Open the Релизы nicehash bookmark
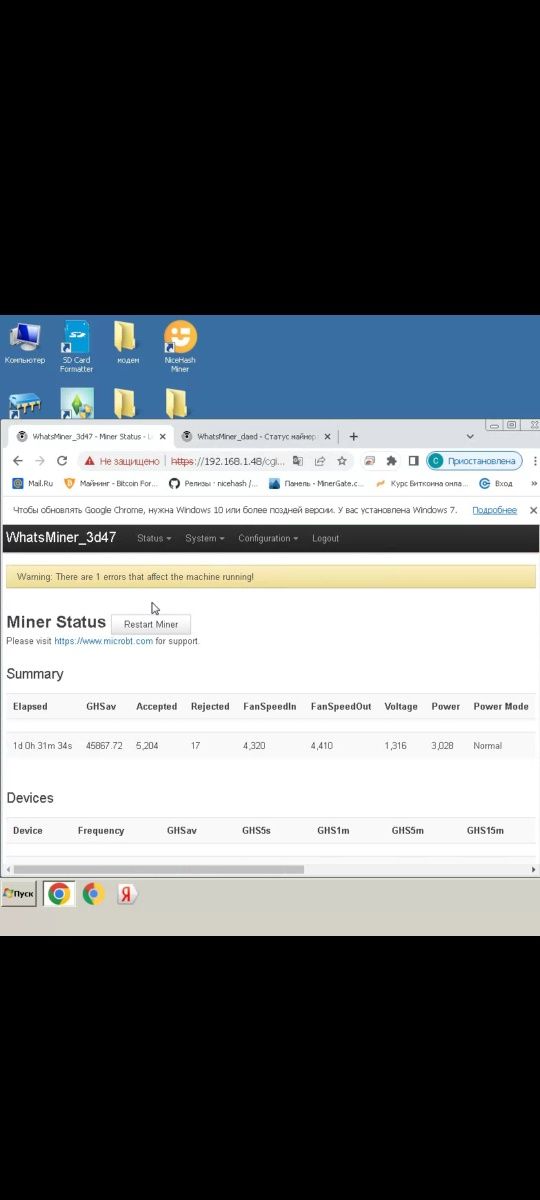 (x=213, y=483)
